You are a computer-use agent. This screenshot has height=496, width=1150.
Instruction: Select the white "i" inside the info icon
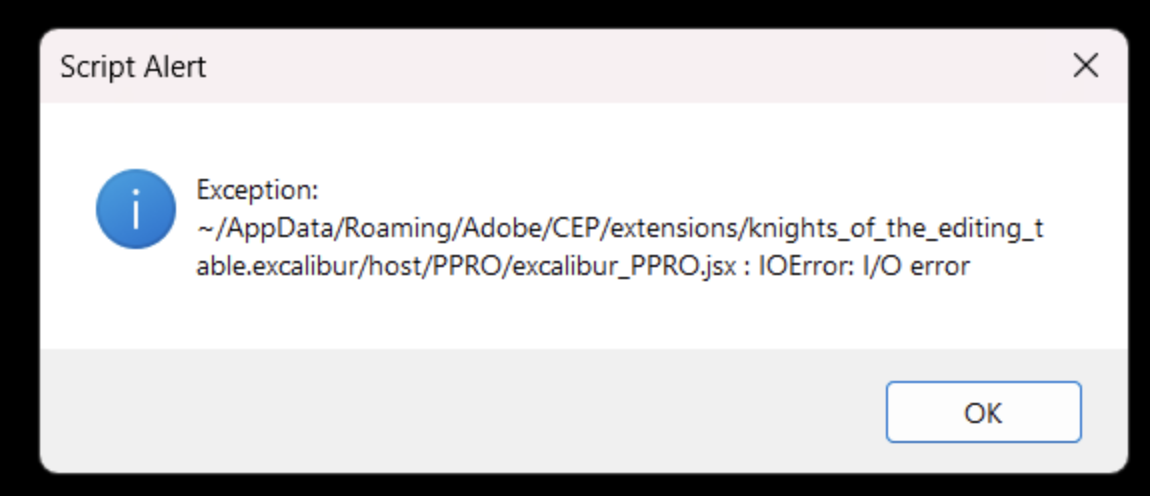(135, 209)
